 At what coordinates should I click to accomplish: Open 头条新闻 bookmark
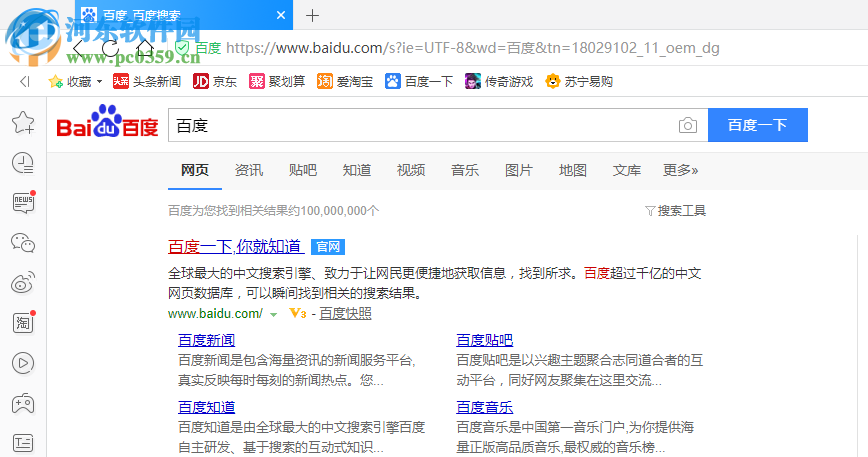[x=147, y=82]
